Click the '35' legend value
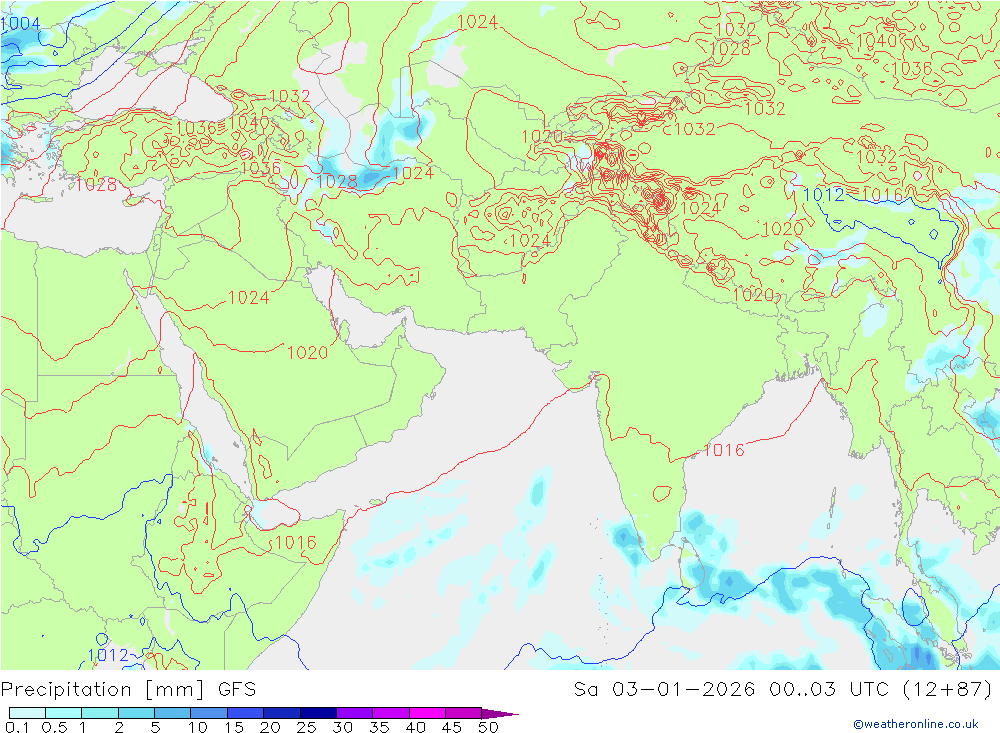The width and height of the screenshot is (1000, 733). 379,727
